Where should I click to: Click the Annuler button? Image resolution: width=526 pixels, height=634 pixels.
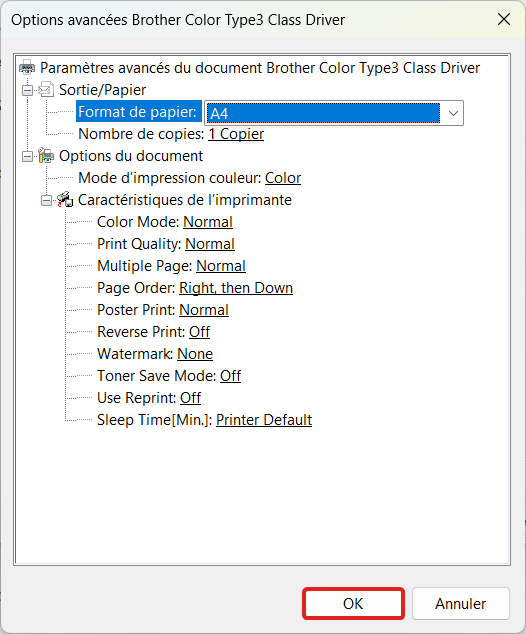[x=461, y=603]
